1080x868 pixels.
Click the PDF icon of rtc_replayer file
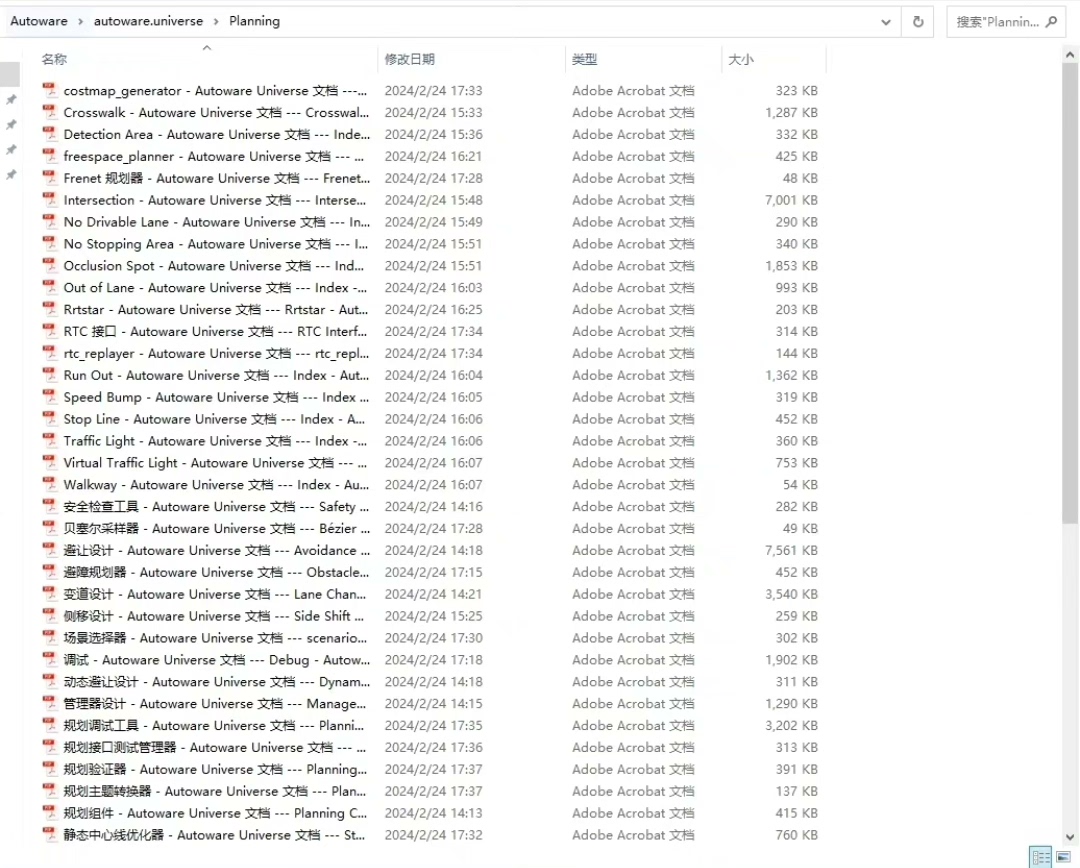(x=50, y=353)
